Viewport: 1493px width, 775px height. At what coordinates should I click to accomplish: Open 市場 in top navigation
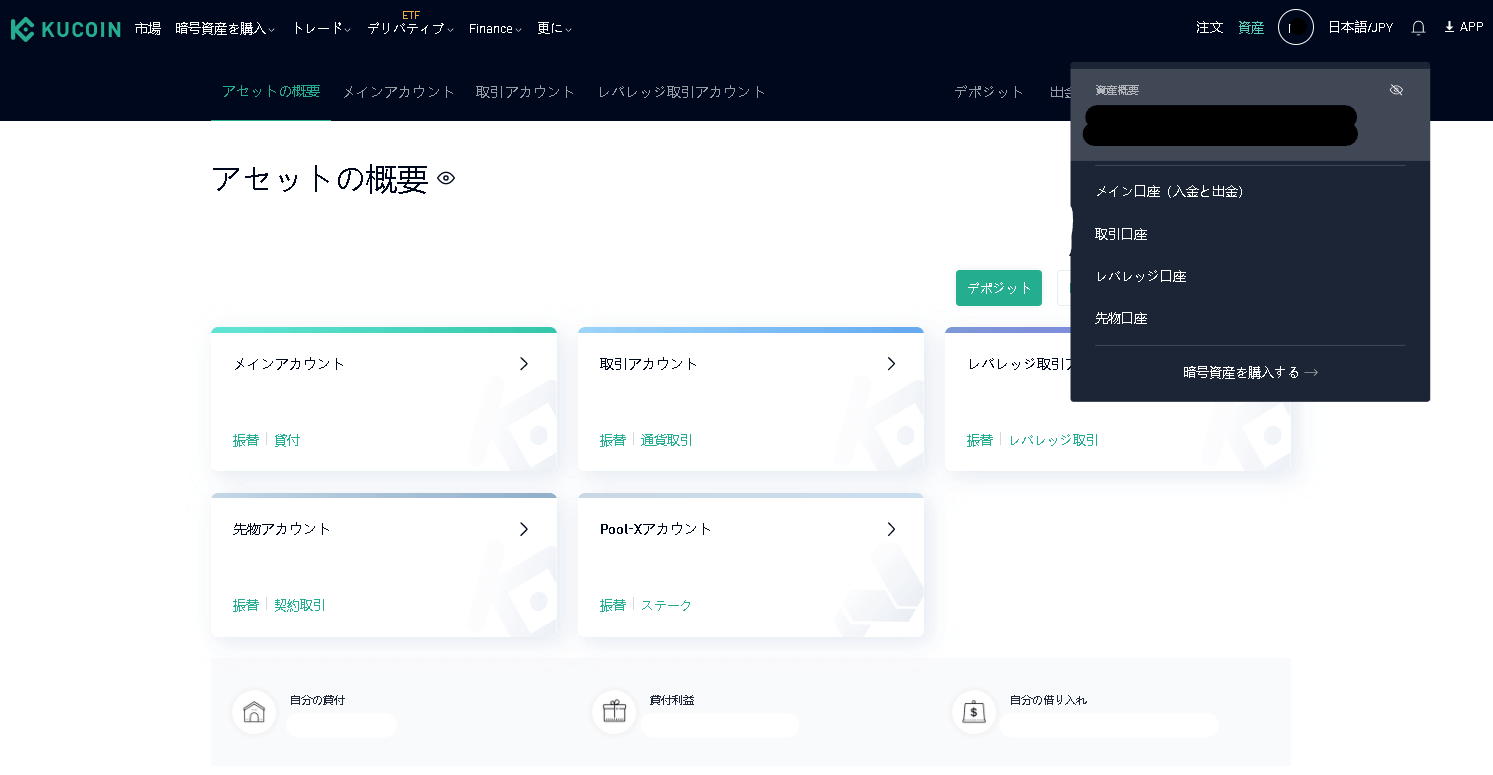(x=148, y=28)
